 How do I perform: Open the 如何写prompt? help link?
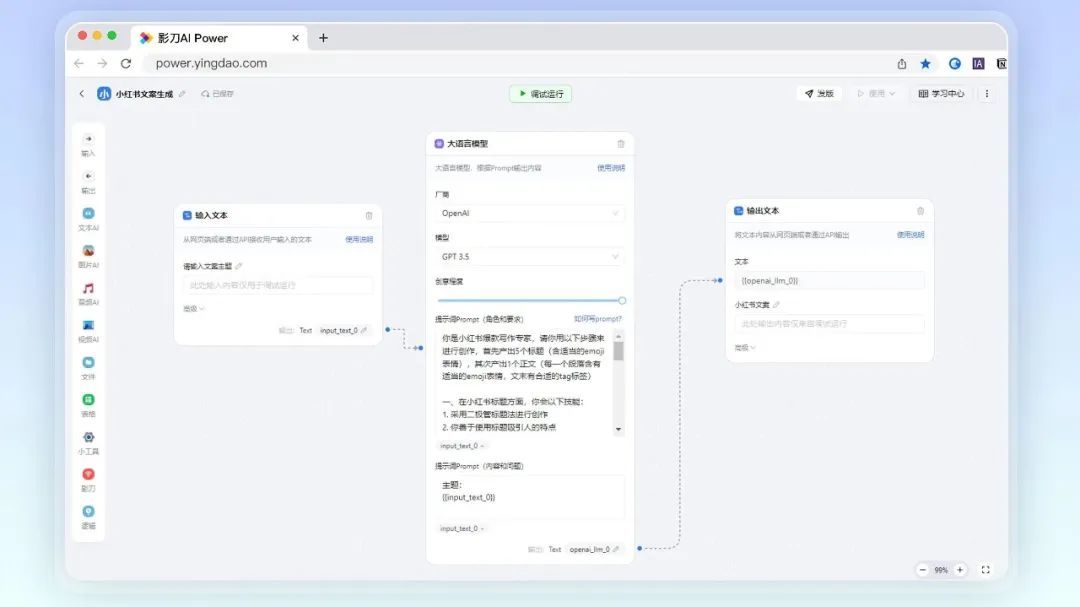[x=598, y=319]
